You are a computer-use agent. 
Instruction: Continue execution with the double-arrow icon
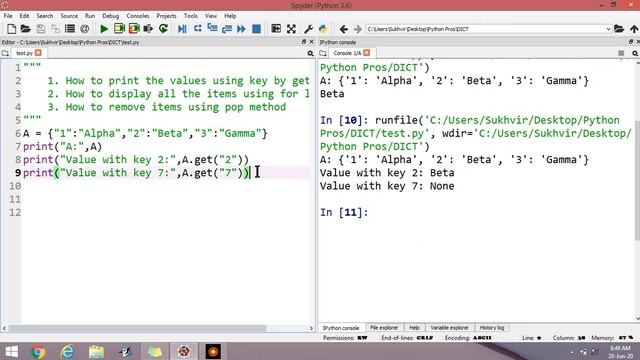241,29
